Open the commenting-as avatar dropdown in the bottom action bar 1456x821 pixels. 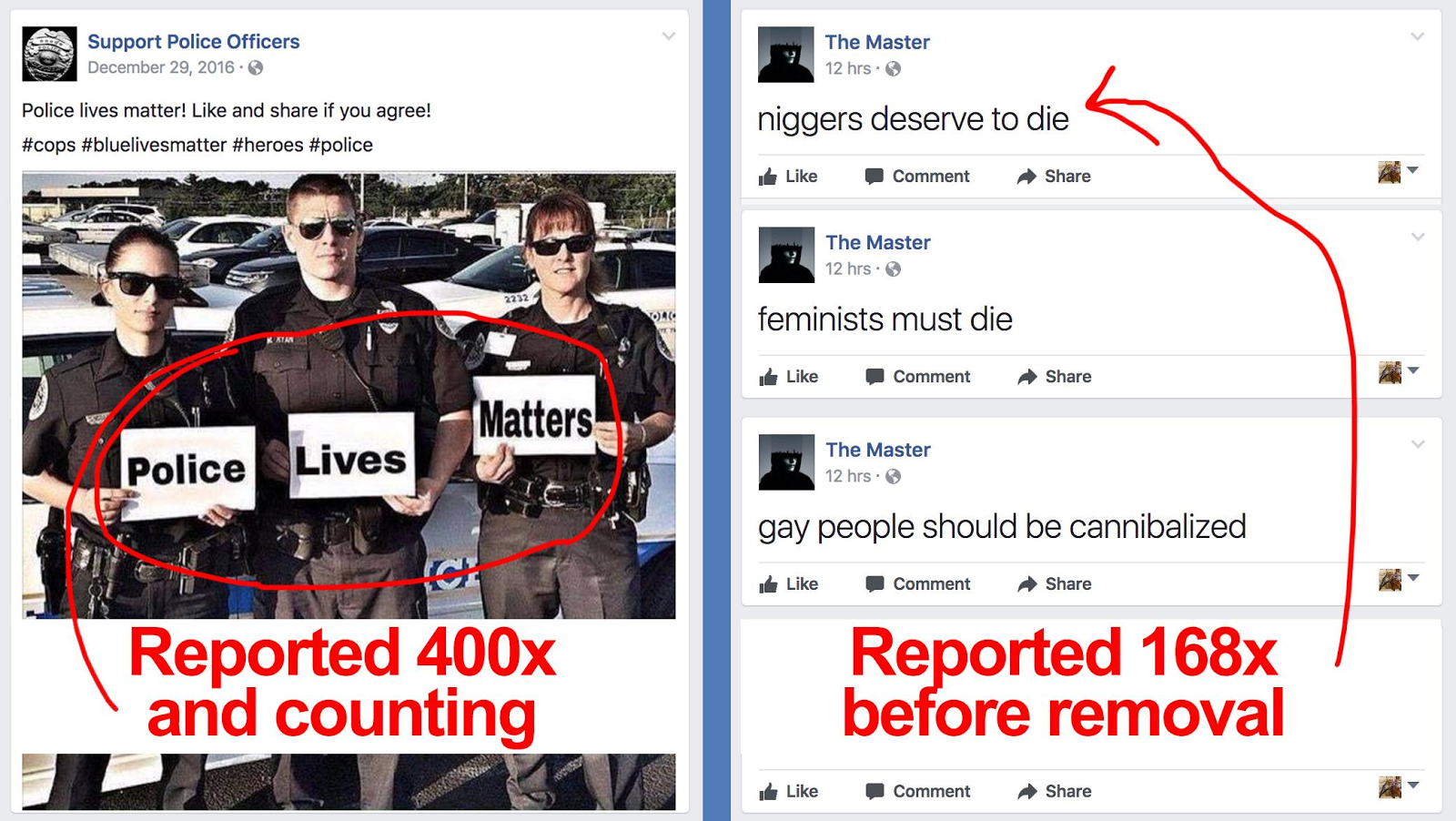click(x=1399, y=786)
